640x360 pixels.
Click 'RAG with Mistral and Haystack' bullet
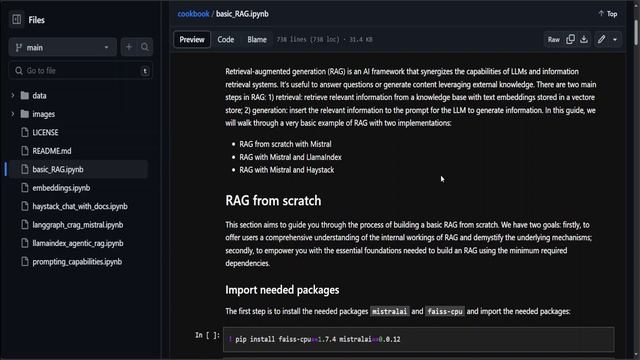pos(287,170)
